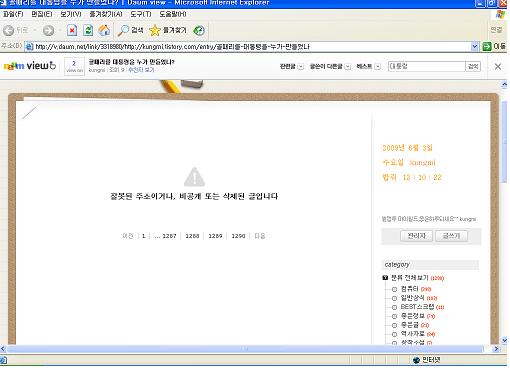Click the category panel header
The width and height of the screenshot is (510, 368).
[430, 265]
